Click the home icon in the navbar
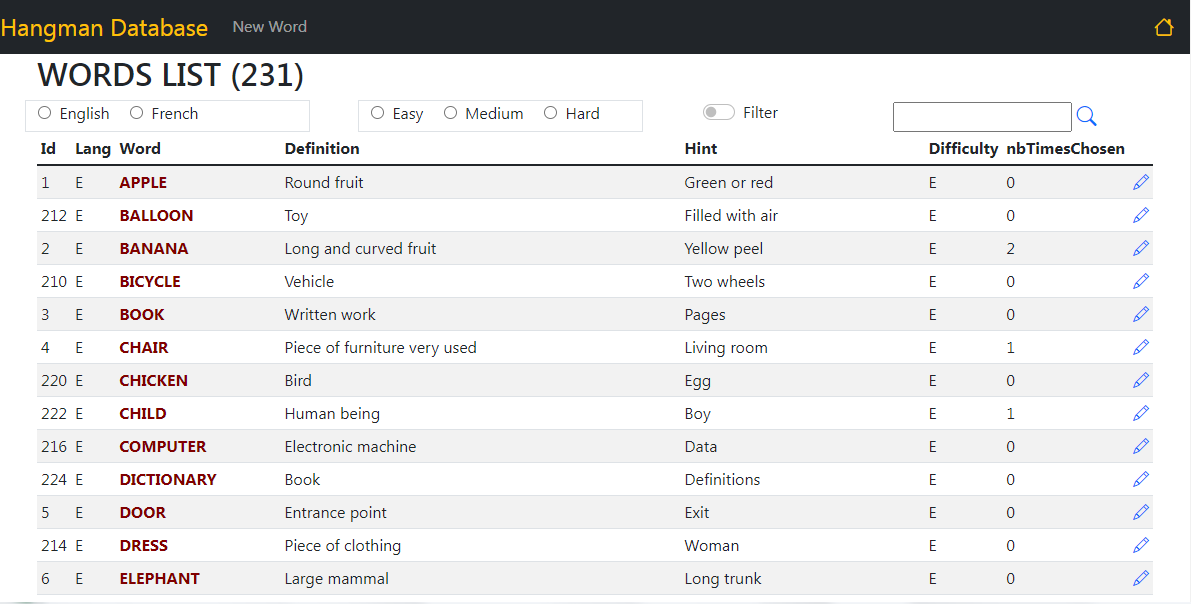This screenshot has height=604, width=1191. (1164, 27)
